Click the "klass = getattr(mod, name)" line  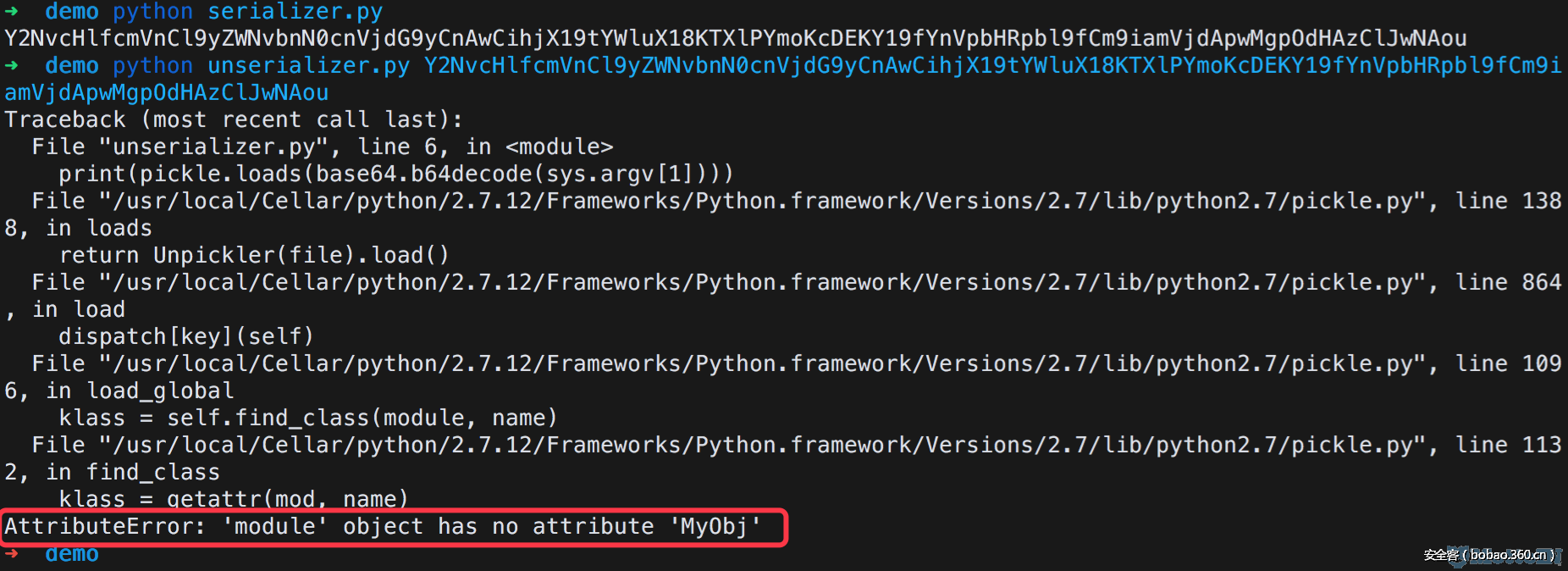coord(234,498)
